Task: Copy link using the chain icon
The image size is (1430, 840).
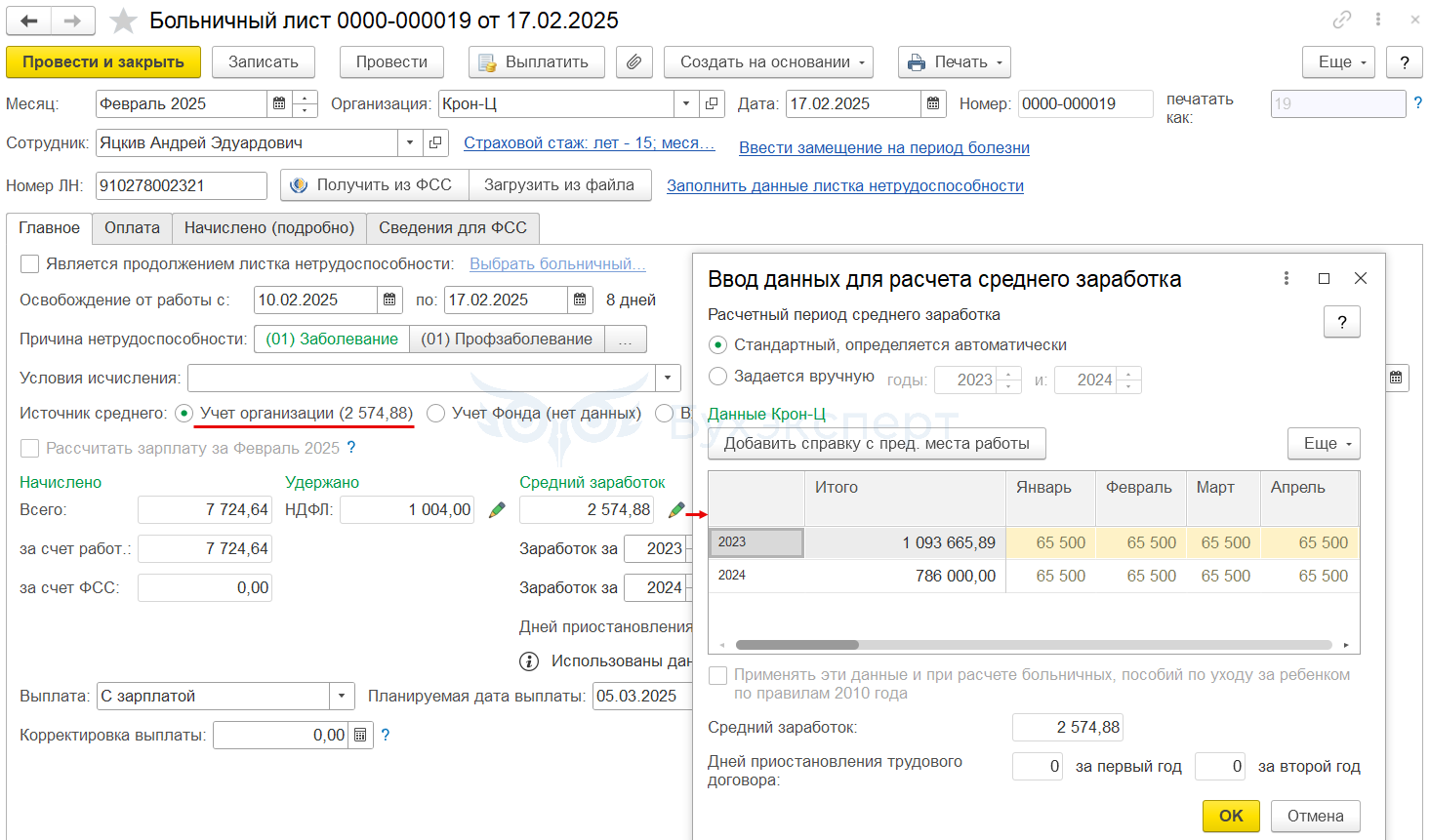Action: (x=1342, y=20)
